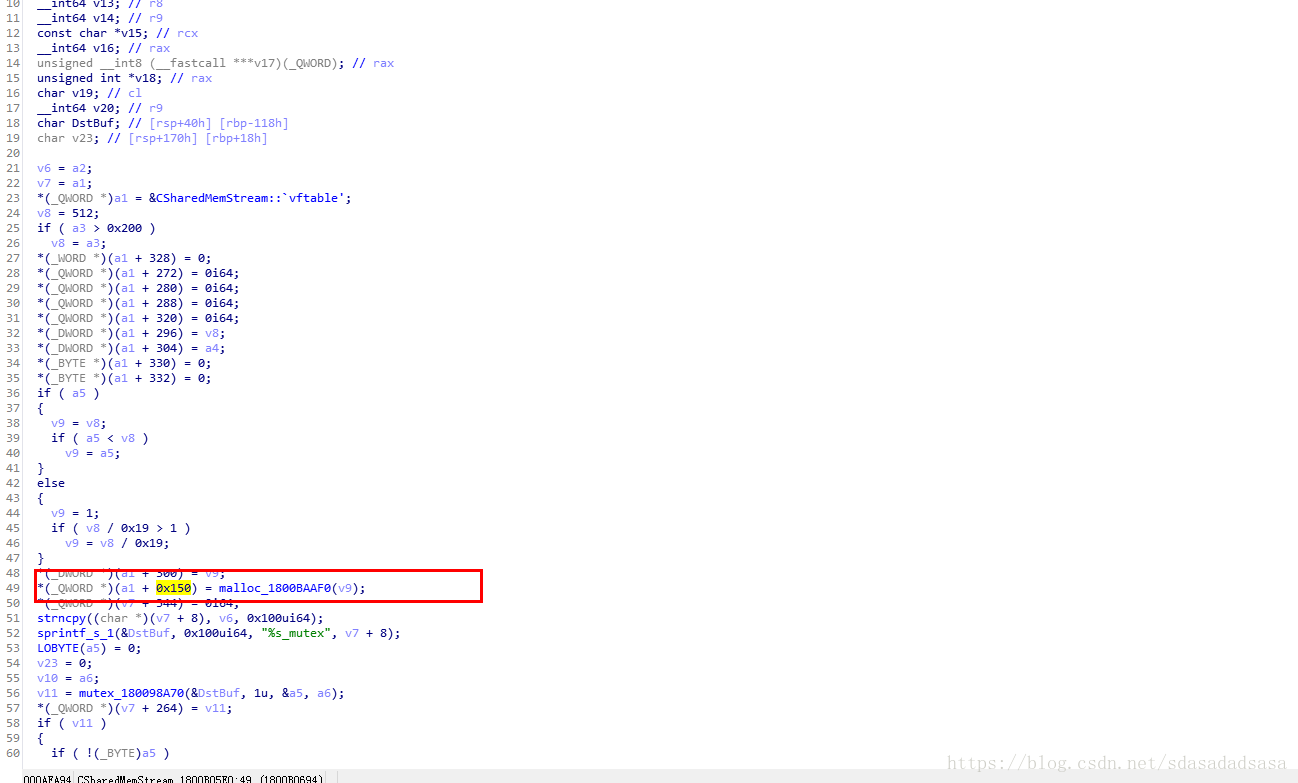Select the '__int64 v14;' declaration
This screenshot has height=783, width=1298.
pyautogui.click(x=79, y=18)
